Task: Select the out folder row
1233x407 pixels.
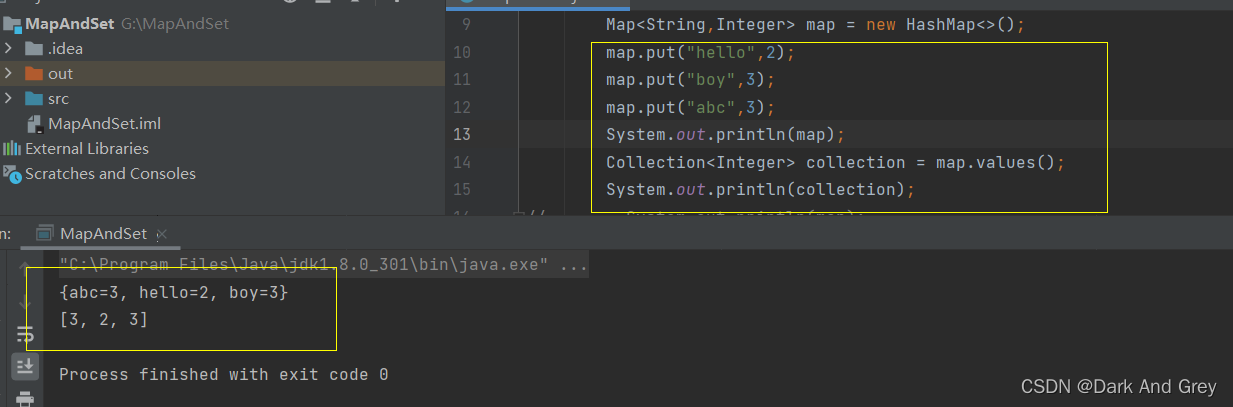Action: tap(222, 74)
